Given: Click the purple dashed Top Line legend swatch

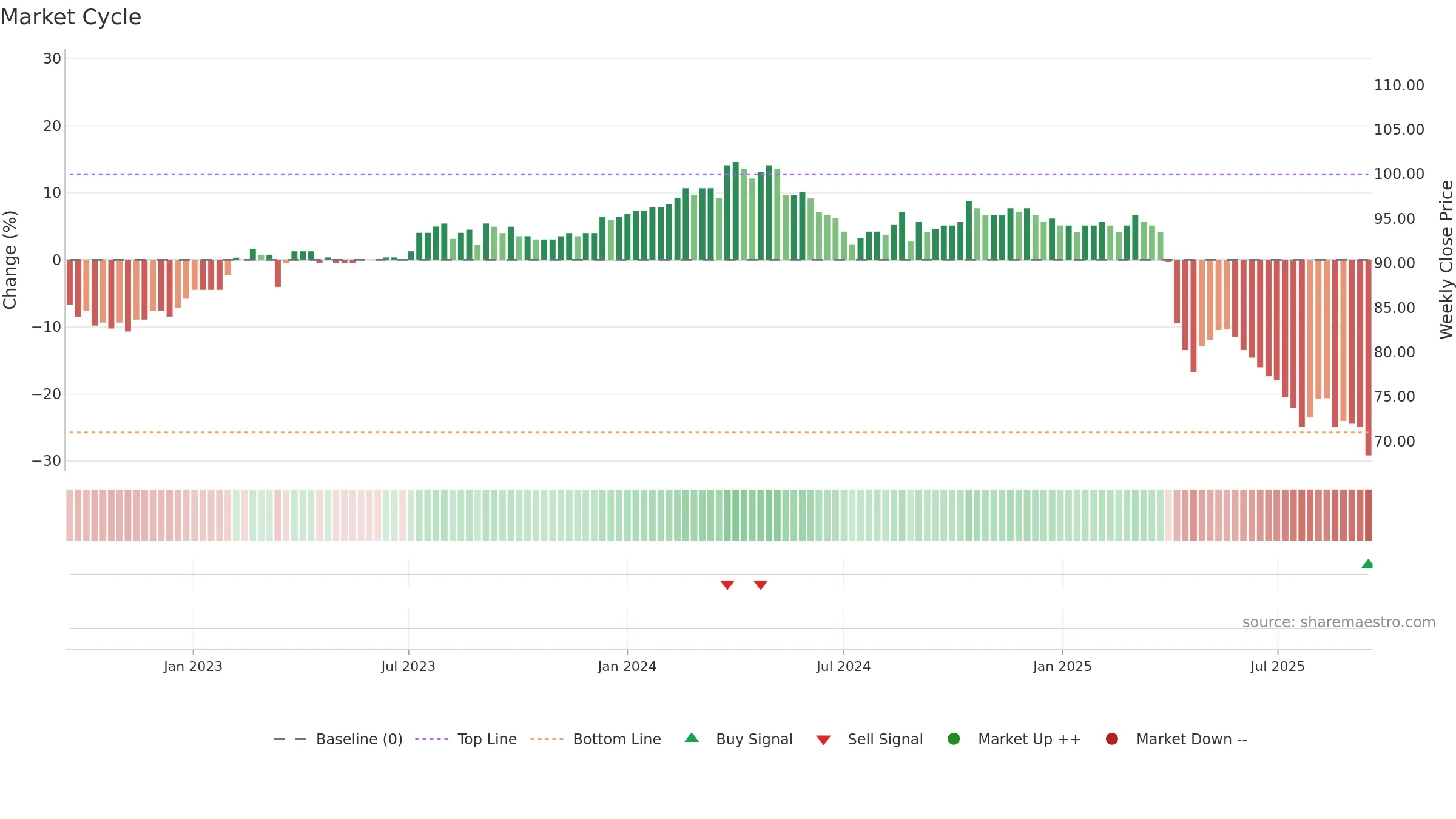Looking at the screenshot, I should pos(431,739).
